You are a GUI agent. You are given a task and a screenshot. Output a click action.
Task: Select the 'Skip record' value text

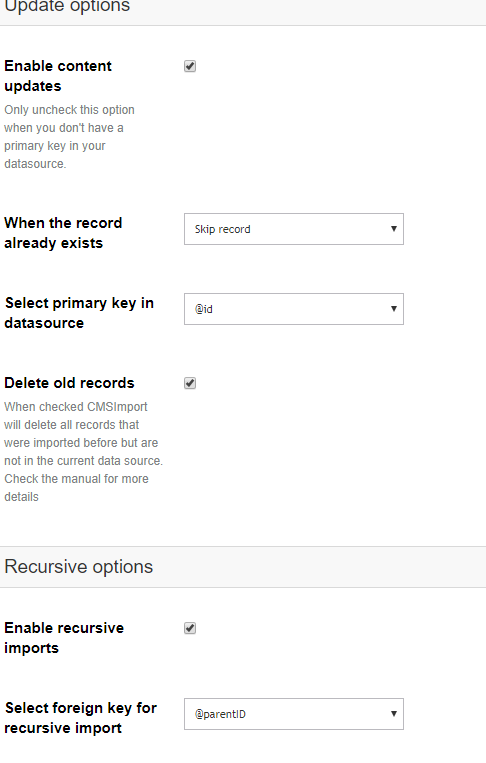(x=222, y=229)
